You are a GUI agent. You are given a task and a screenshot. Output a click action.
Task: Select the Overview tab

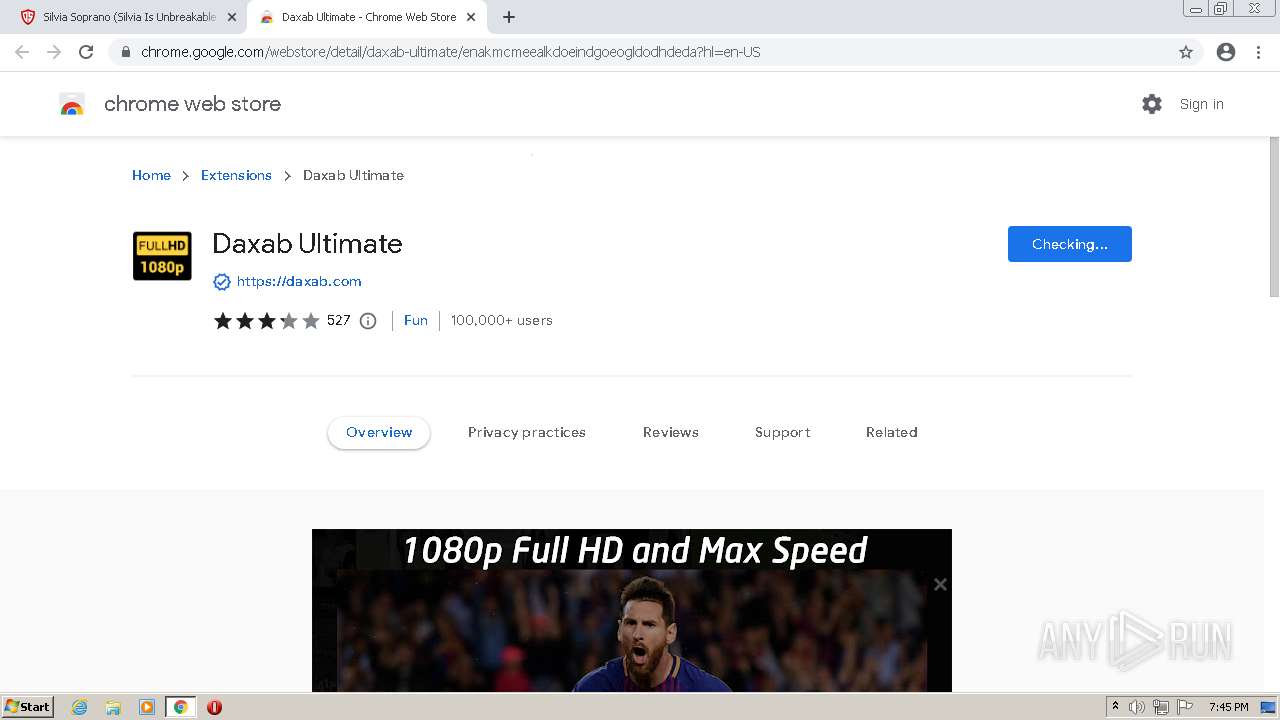click(379, 432)
